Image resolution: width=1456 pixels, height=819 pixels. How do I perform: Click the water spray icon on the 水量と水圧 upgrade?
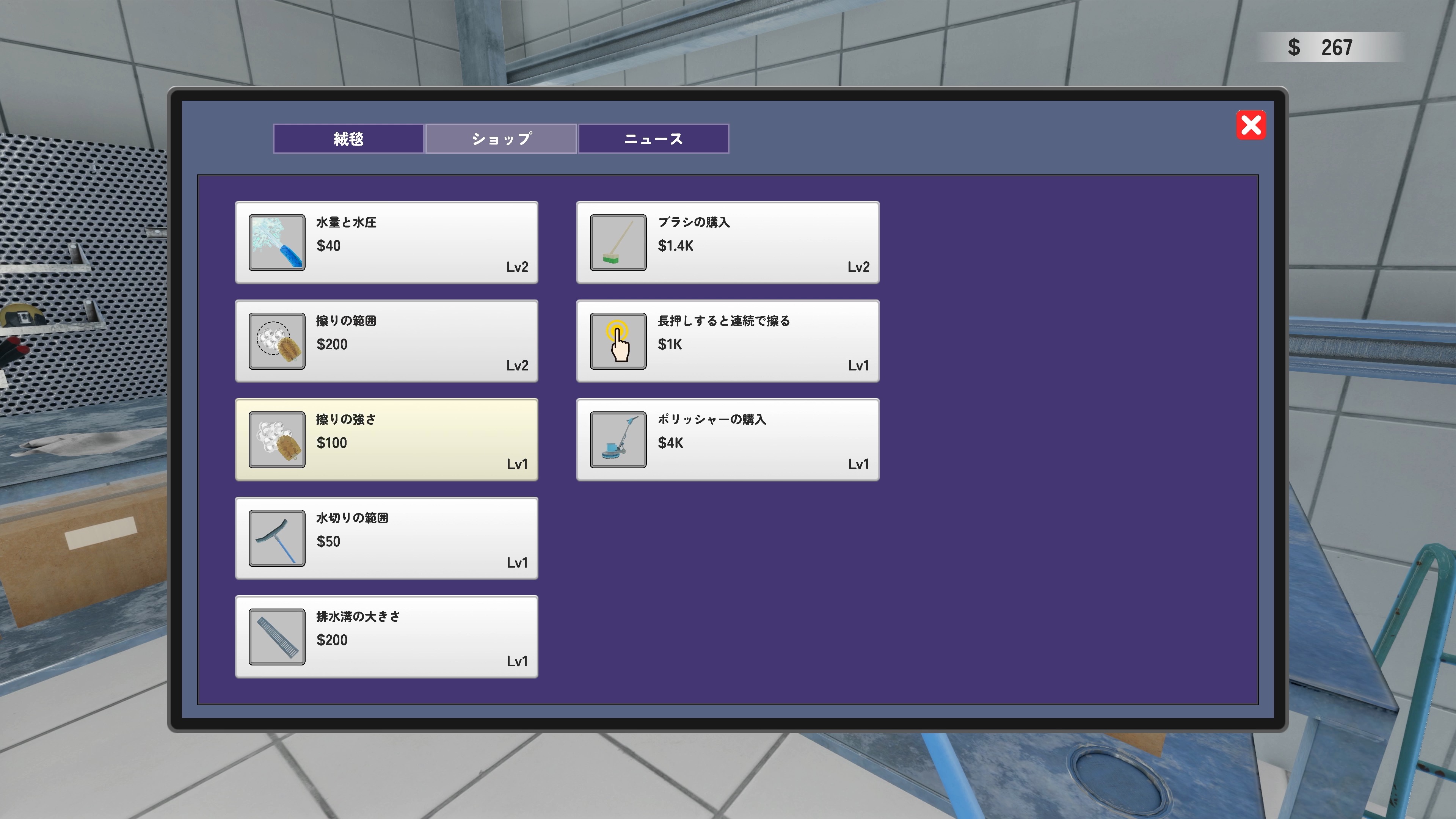pyautogui.click(x=276, y=243)
